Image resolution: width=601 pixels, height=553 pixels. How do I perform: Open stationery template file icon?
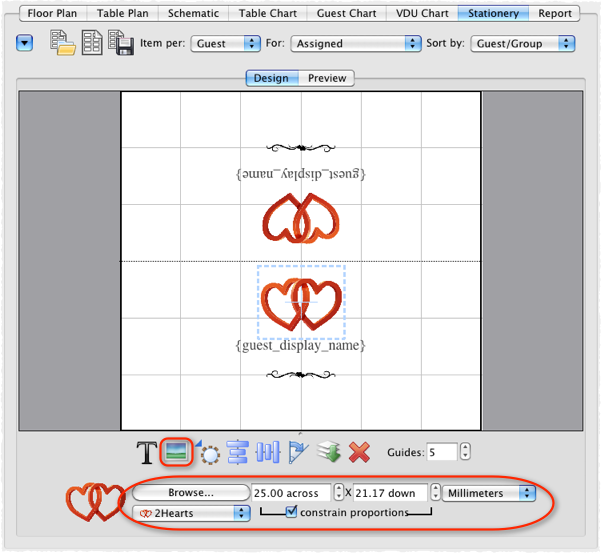coord(63,45)
